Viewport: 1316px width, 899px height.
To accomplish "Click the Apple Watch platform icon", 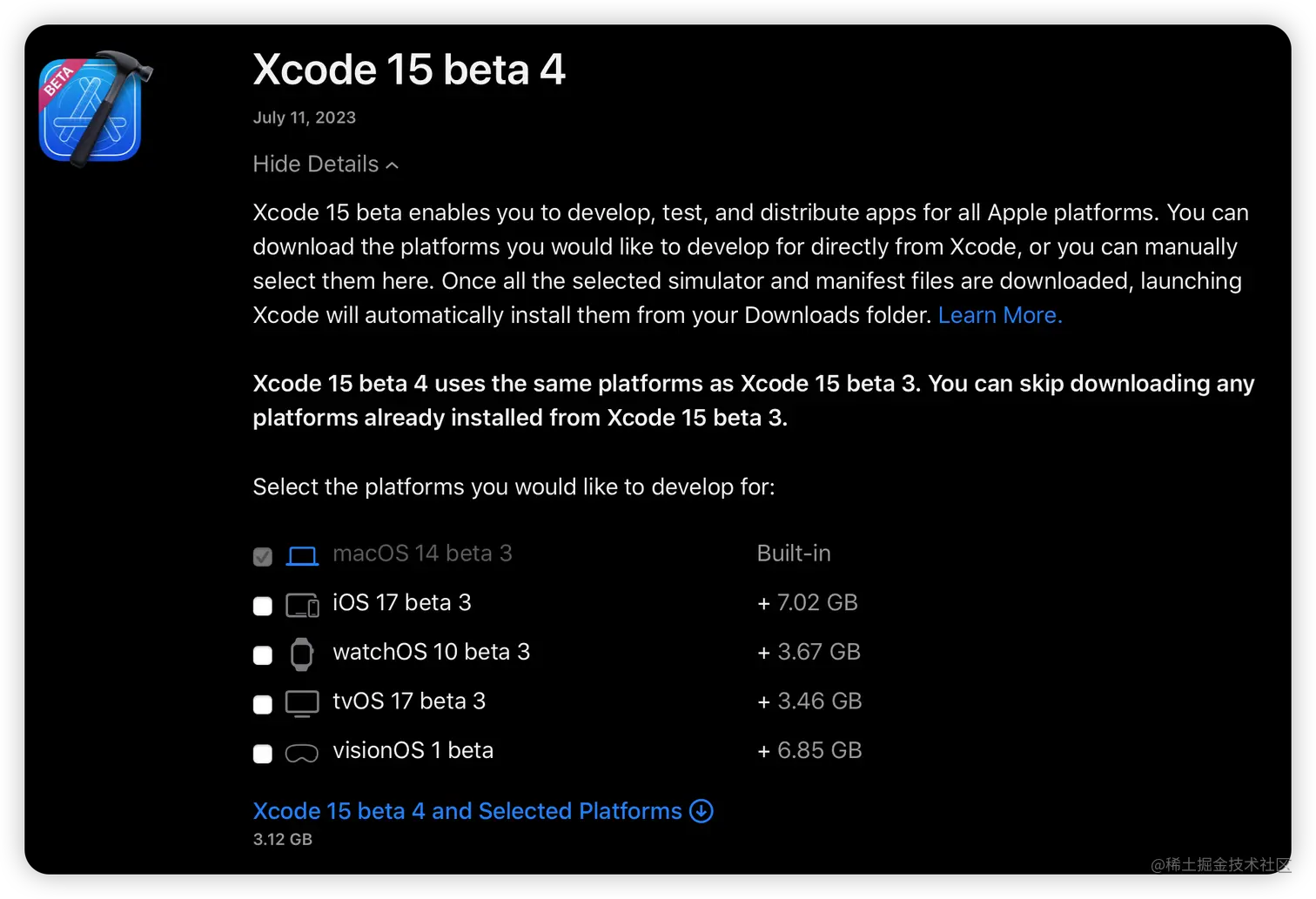I will [x=302, y=654].
